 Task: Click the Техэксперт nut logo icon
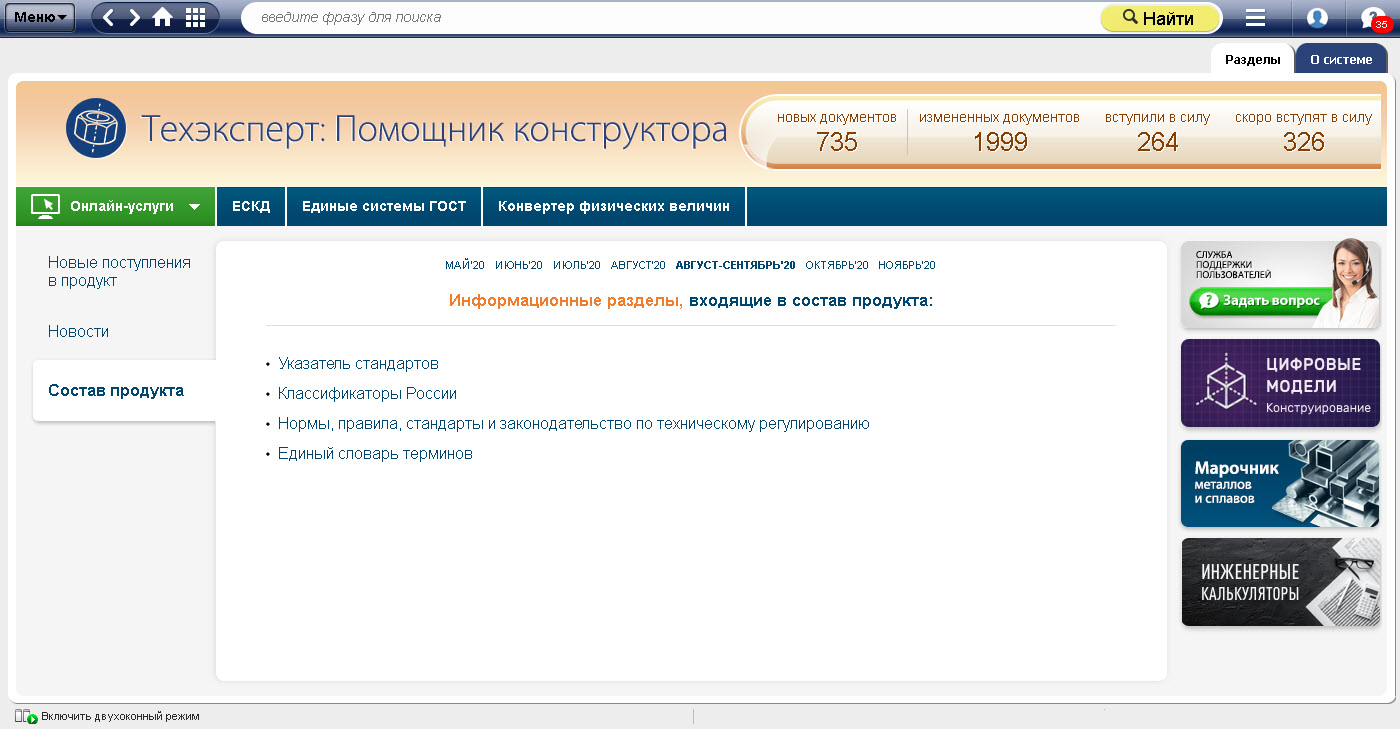pos(96,128)
